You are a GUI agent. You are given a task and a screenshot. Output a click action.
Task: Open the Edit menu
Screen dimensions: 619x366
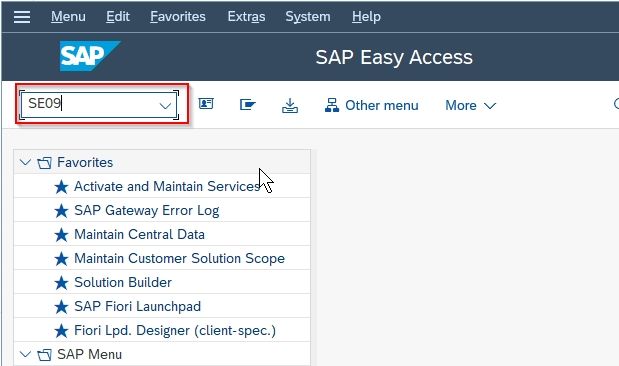118,17
